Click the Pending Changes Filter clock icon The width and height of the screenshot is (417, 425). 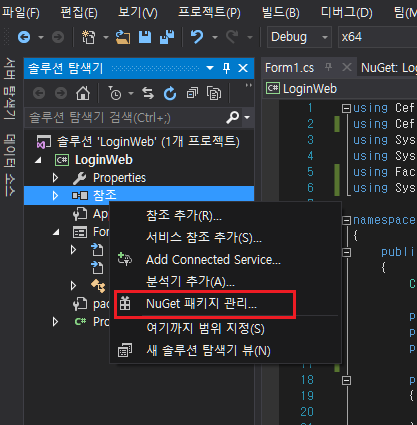point(115,93)
